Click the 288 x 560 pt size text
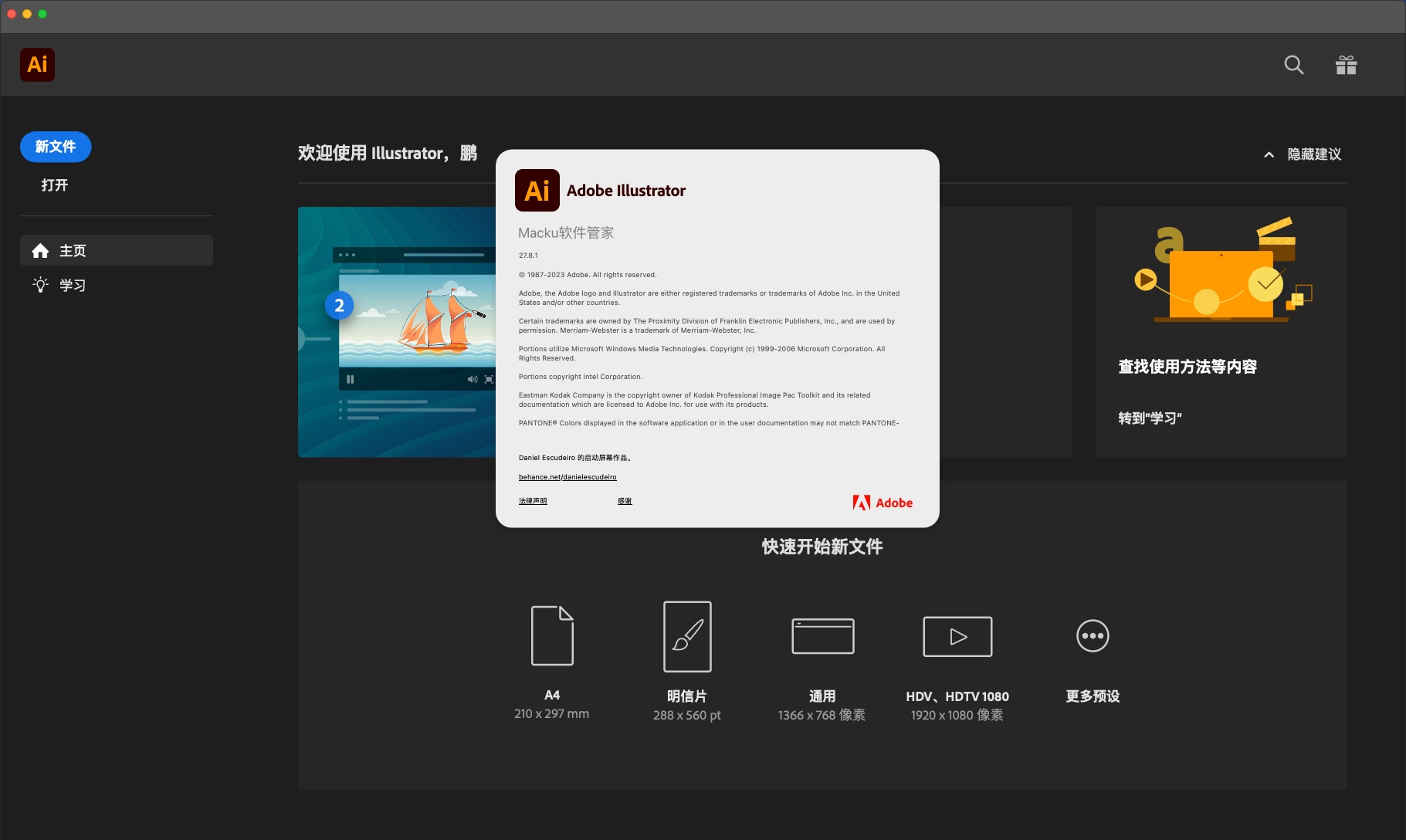1406x840 pixels. pos(686,716)
